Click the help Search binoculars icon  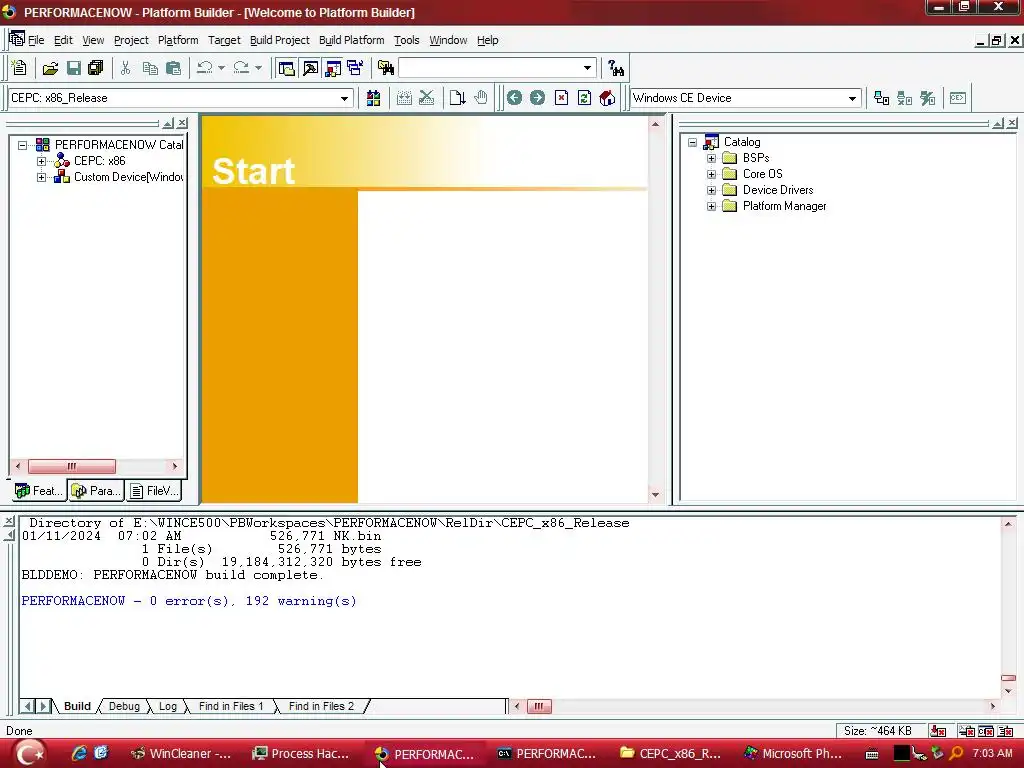(616, 68)
